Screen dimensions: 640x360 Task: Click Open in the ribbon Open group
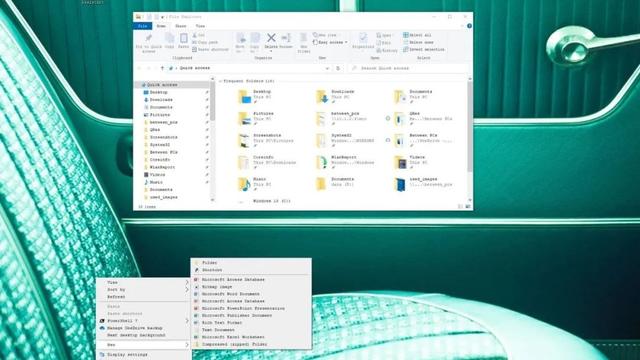(384, 36)
